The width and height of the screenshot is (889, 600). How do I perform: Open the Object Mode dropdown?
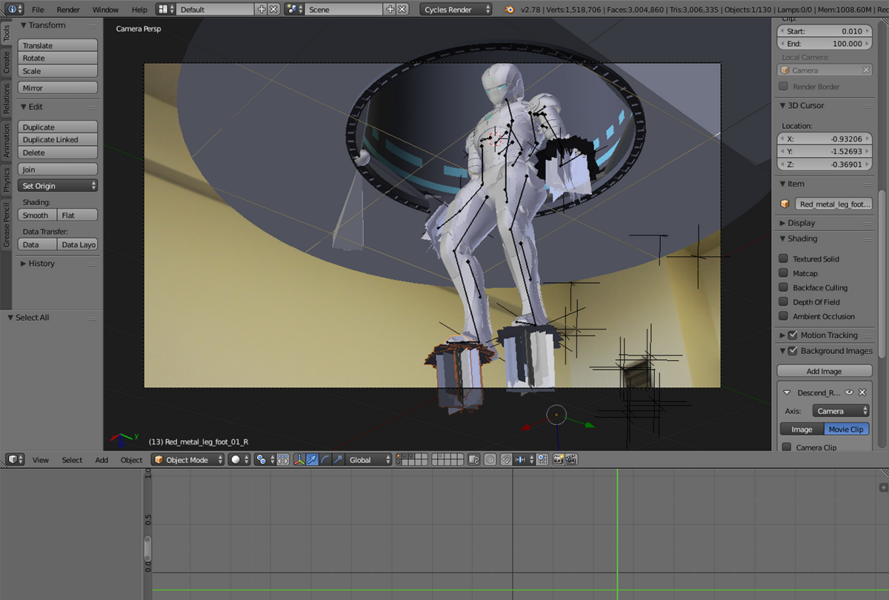[x=188, y=459]
